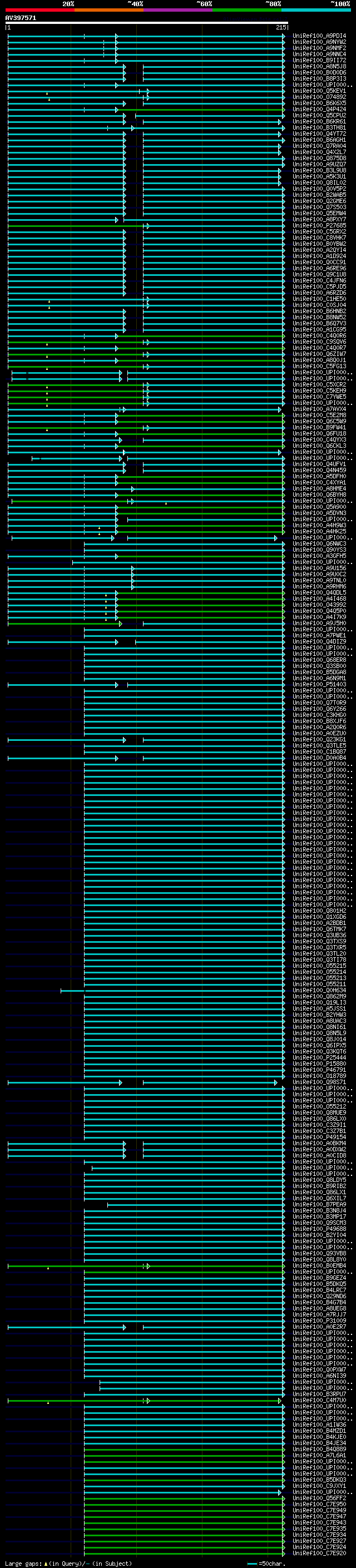Select label UniRef100_C1HE50
356x1568 pixels.
coord(319,299)
